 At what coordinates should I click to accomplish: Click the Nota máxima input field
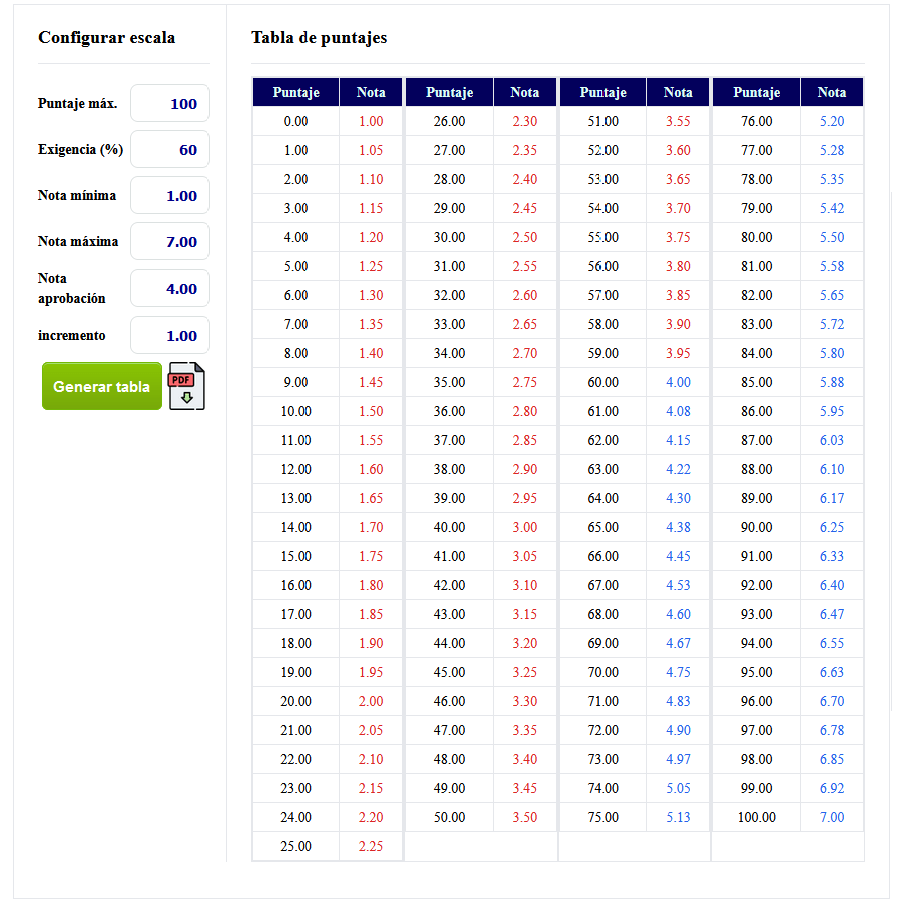click(x=170, y=242)
